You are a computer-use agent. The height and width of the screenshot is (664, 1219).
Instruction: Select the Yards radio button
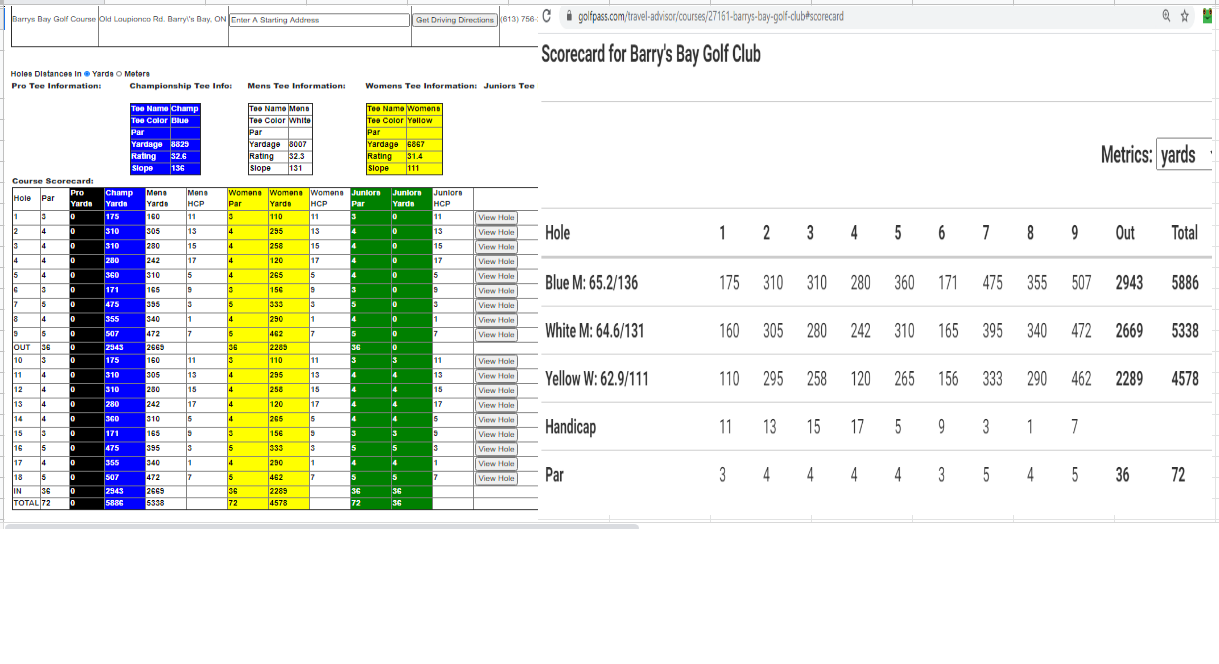[87, 73]
